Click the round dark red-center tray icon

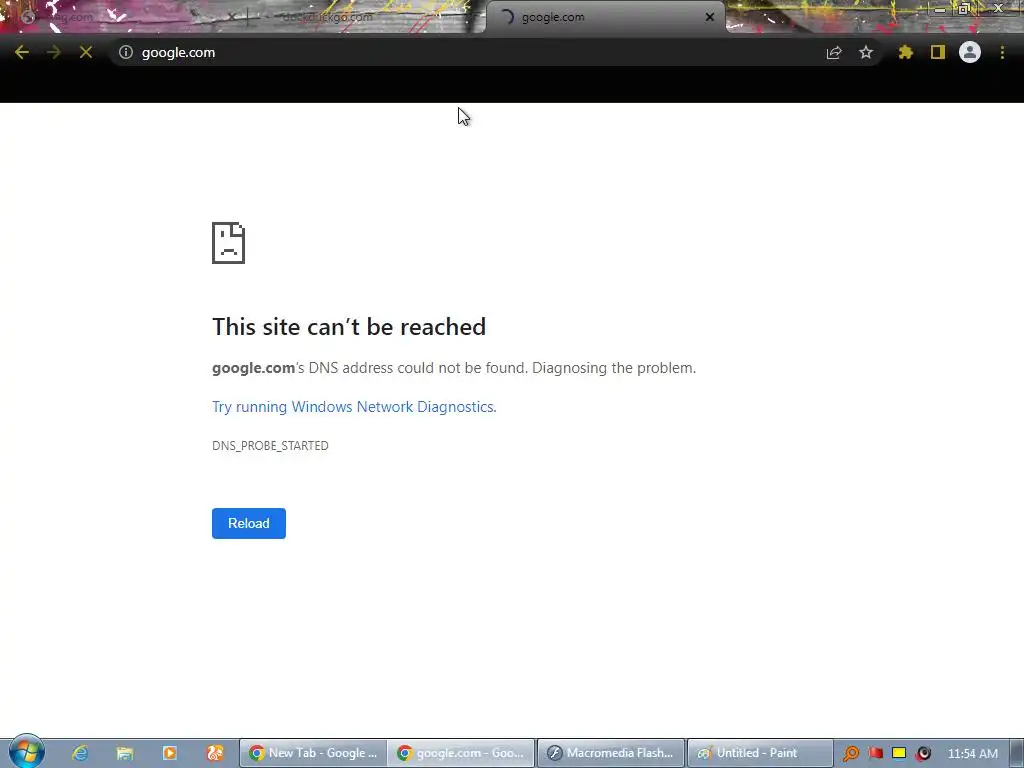point(923,754)
